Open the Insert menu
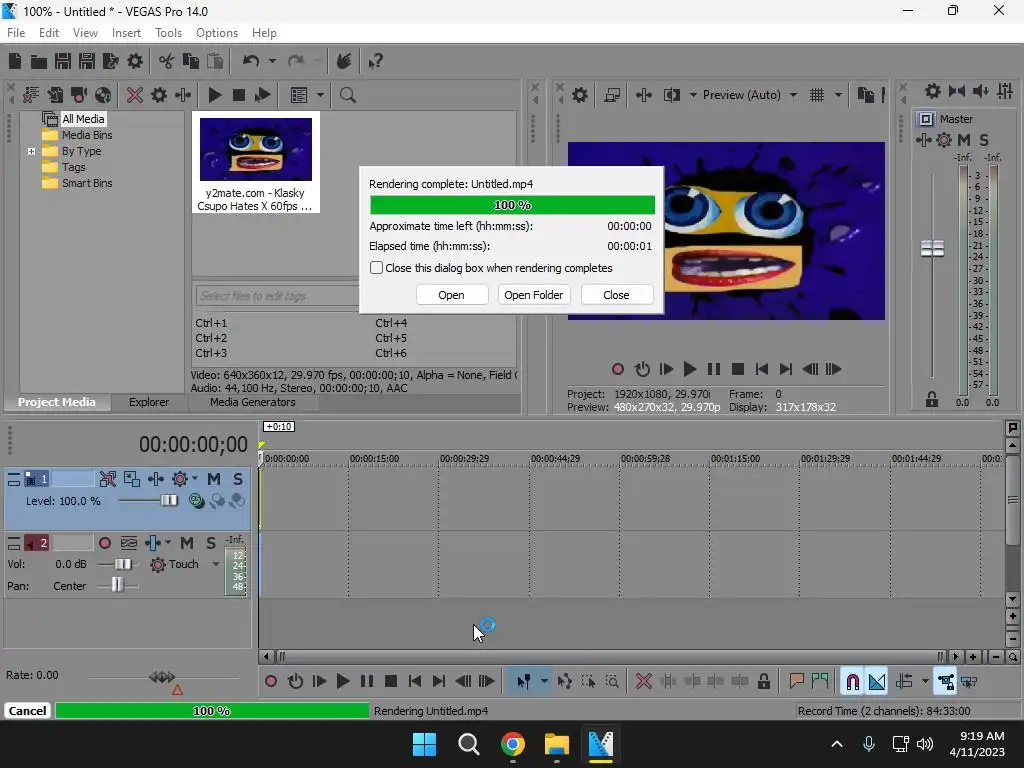The image size is (1024, 768). point(126,33)
